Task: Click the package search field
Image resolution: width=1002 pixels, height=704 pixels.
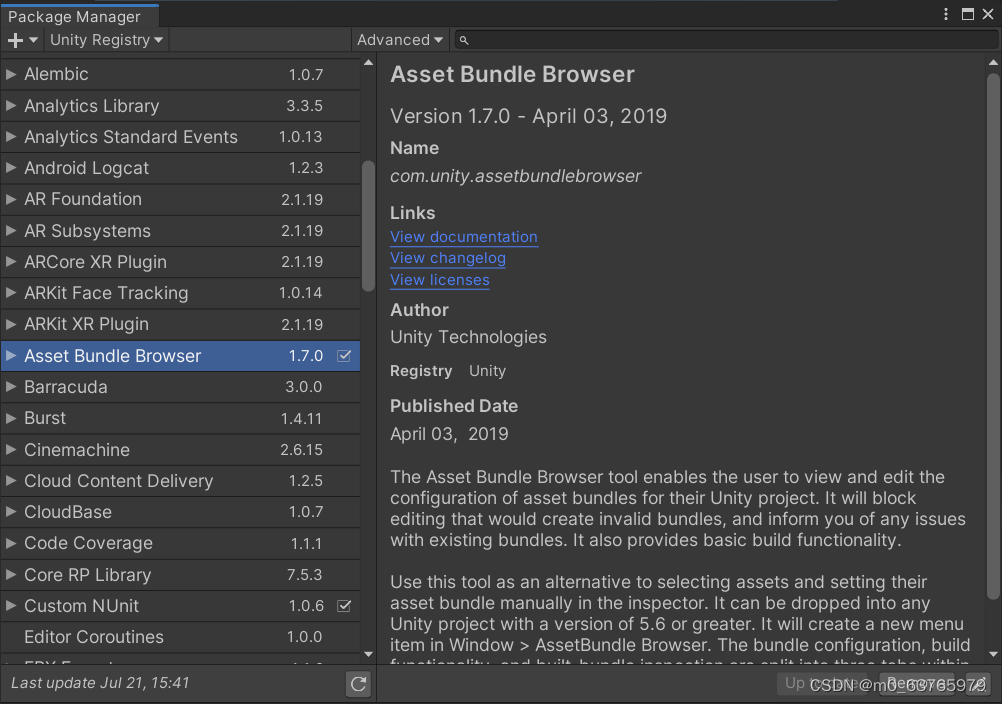Action: click(x=726, y=40)
